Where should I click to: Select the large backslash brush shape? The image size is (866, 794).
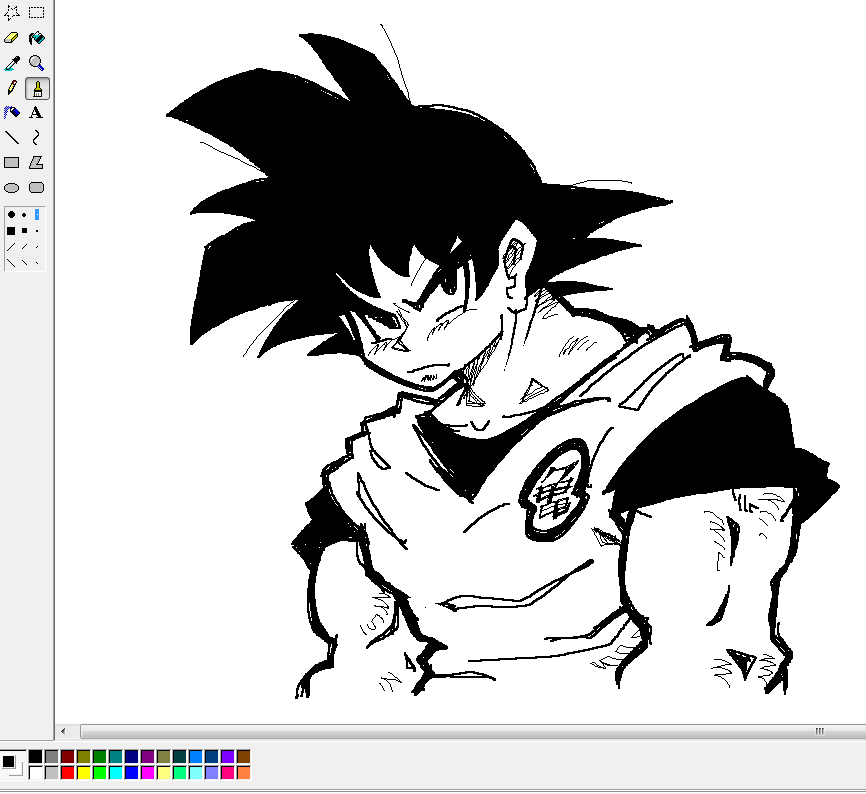point(11,263)
